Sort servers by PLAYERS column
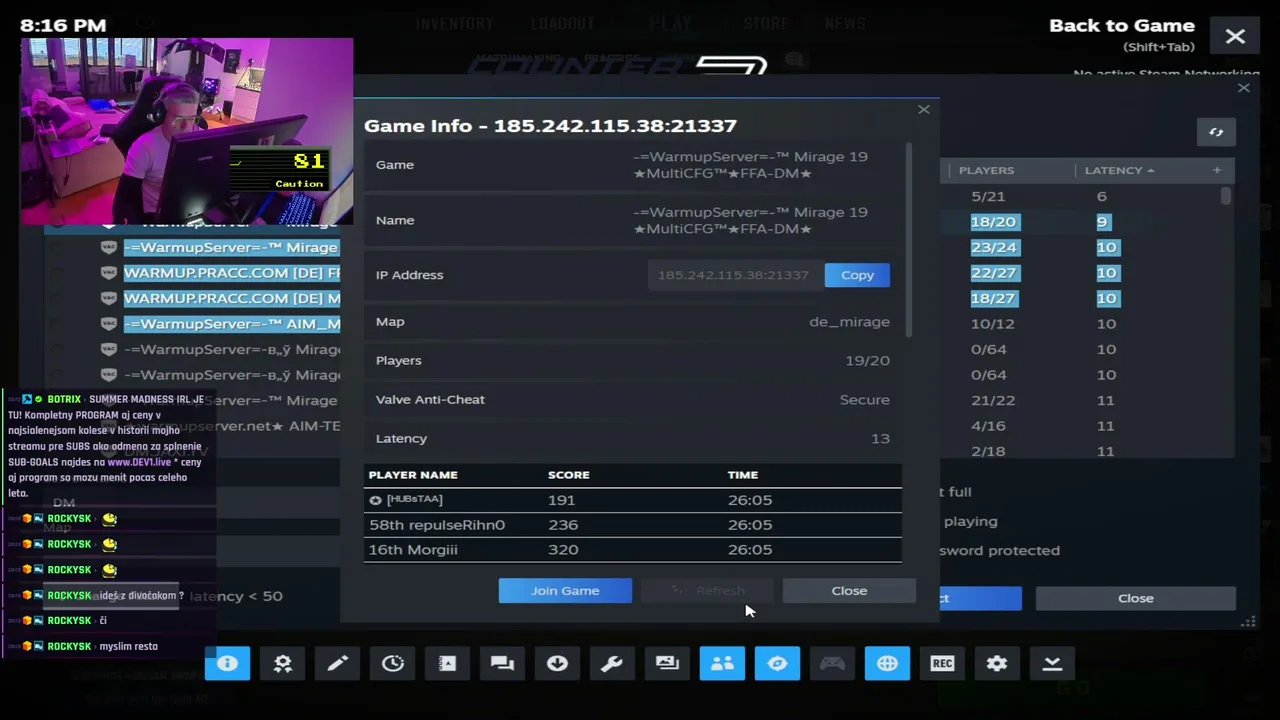The image size is (1280, 720). 986,170
